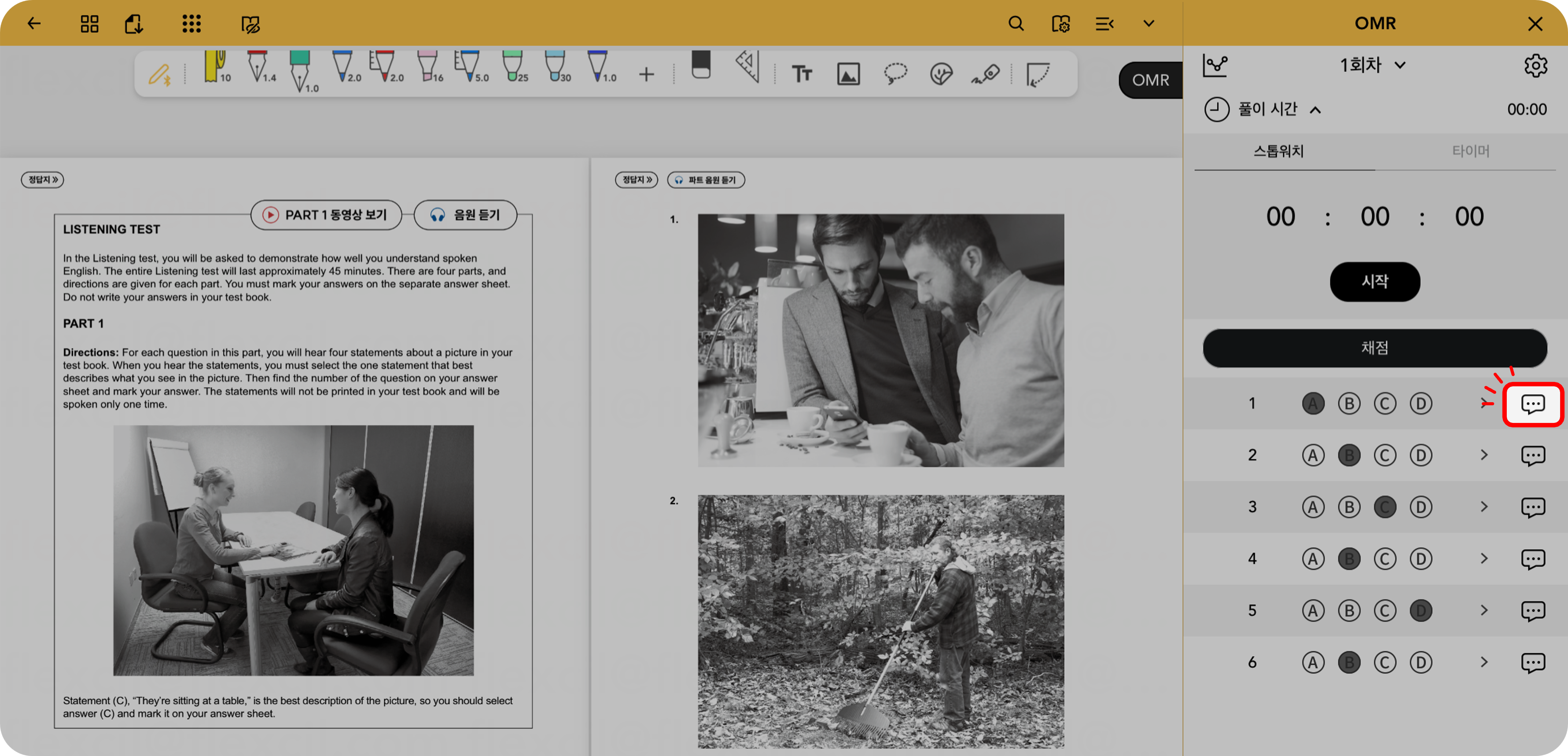The image size is (1568, 756).
Task: Open the 1회차 round dropdown
Action: pos(1373,65)
